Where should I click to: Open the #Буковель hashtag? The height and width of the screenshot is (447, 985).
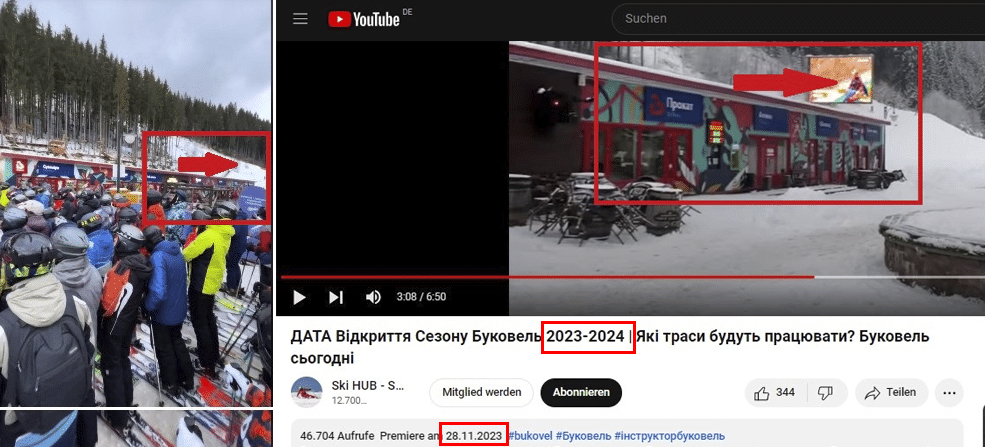pos(582,436)
